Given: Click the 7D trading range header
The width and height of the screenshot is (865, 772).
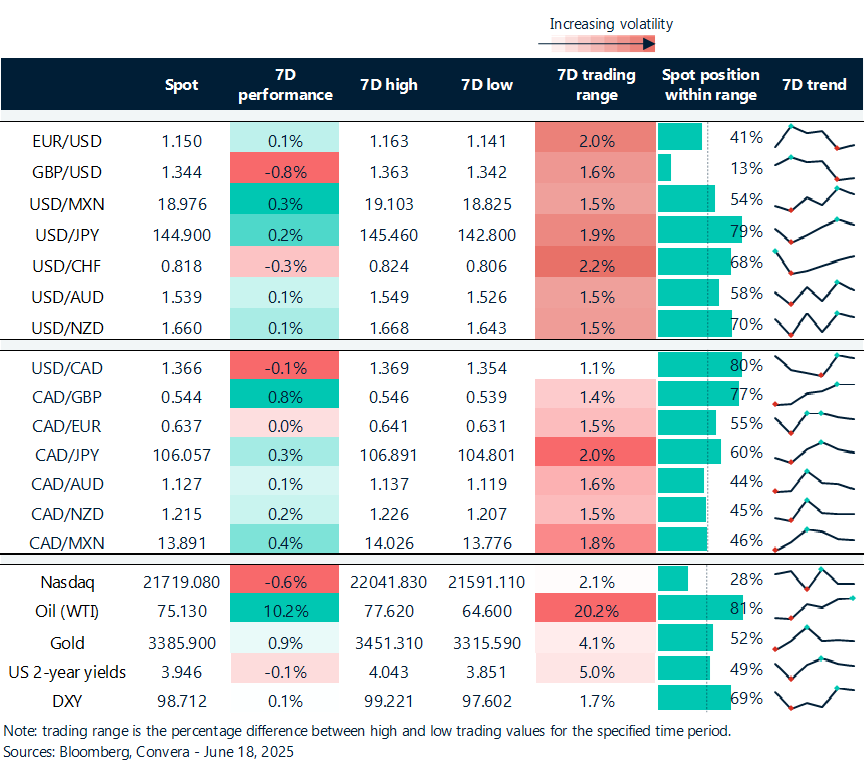Looking at the screenshot, I should coord(590,85).
